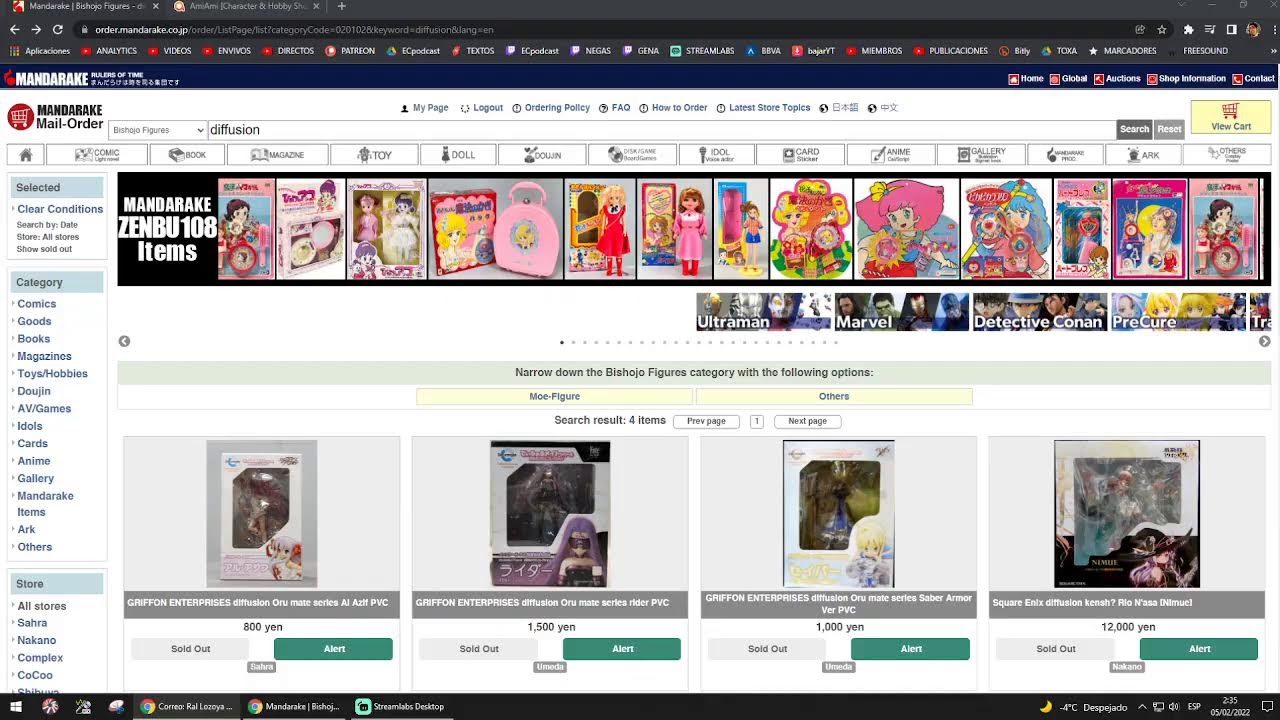Open the Detective Conan banner
The width and height of the screenshot is (1280, 720).
1040,312
